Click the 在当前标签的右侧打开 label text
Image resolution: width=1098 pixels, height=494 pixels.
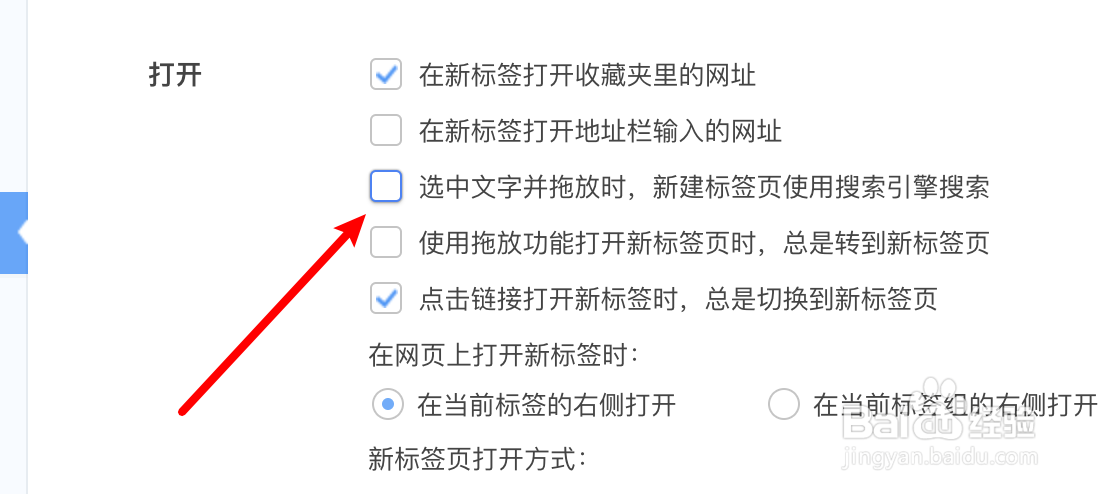click(x=546, y=405)
